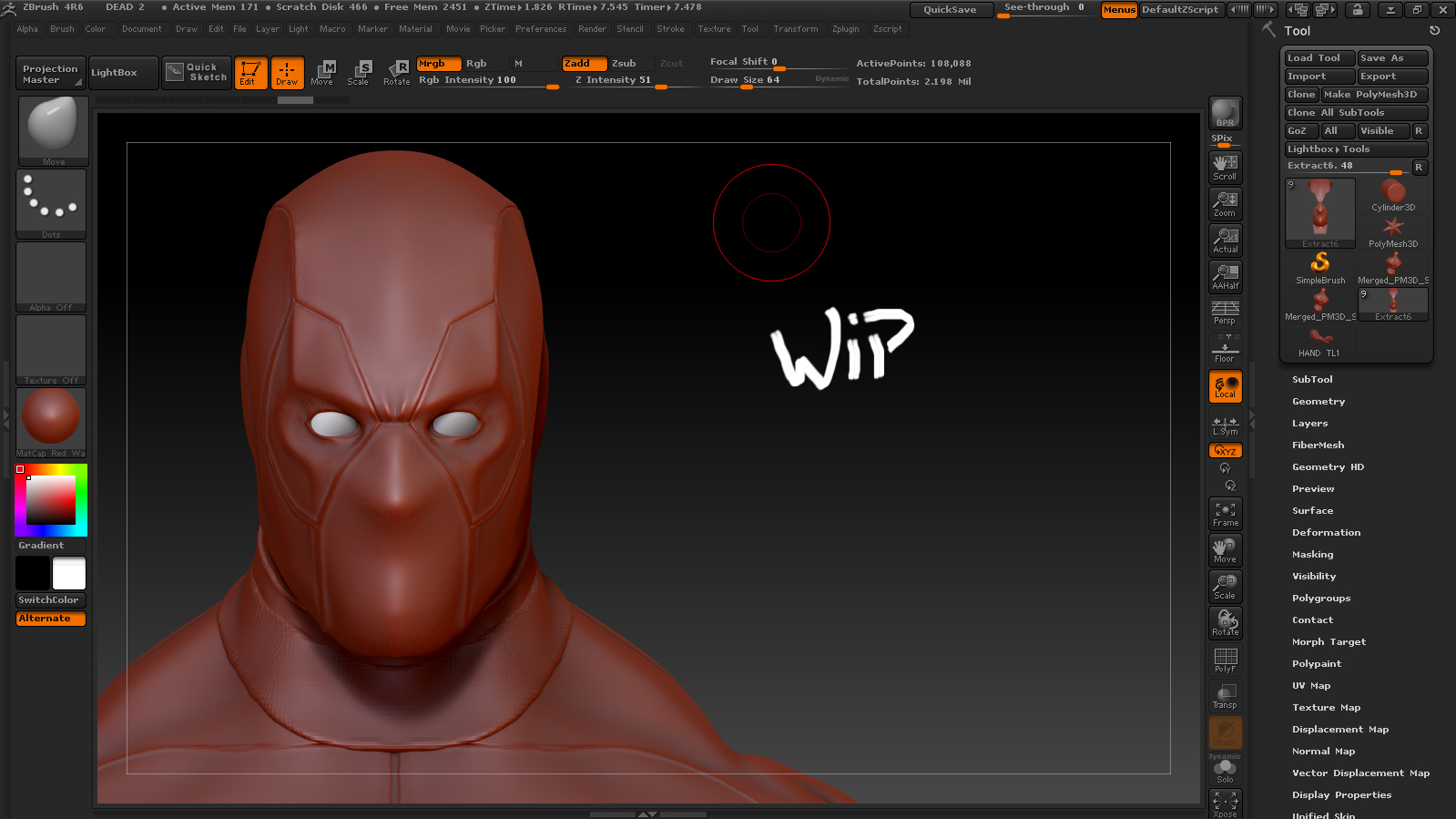This screenshot has width=1456, height=819.
Task: Select the Cylinder3D tool
Action: point(1393,196)
